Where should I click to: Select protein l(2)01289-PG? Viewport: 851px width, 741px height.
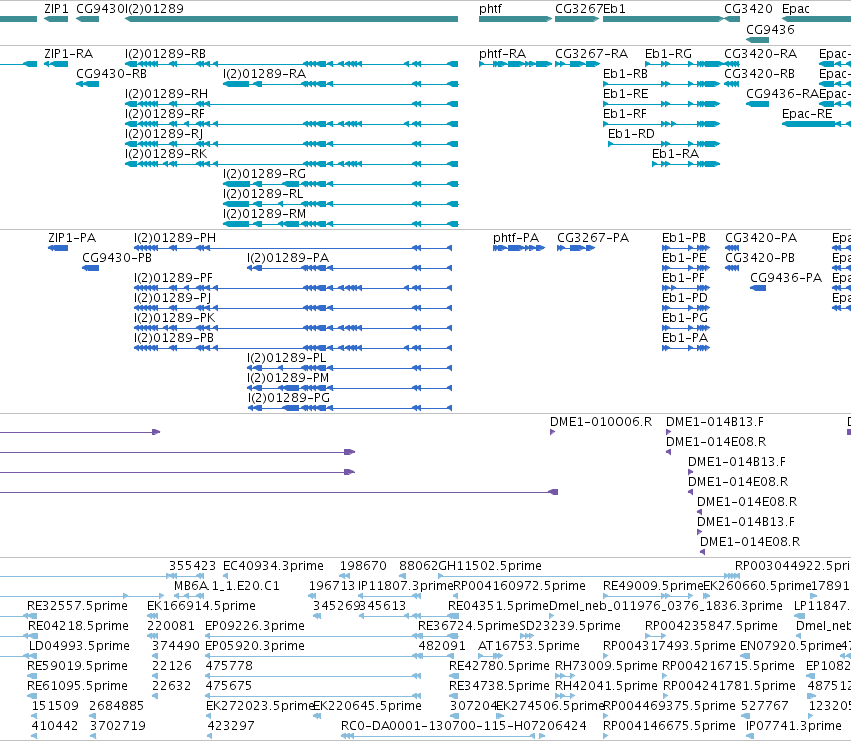tap(289, 398)
